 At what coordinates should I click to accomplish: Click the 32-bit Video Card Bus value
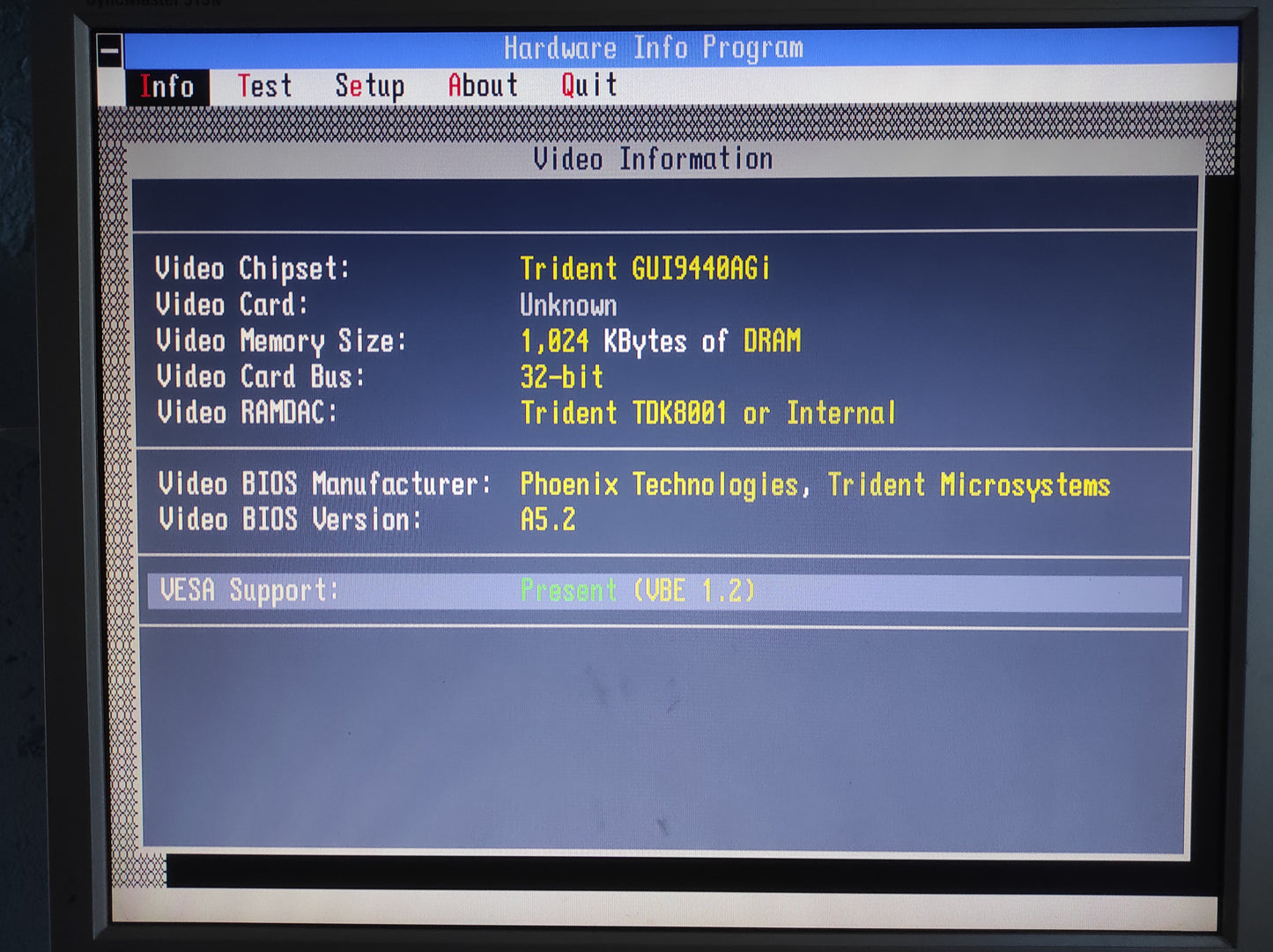tap(561, 377)
